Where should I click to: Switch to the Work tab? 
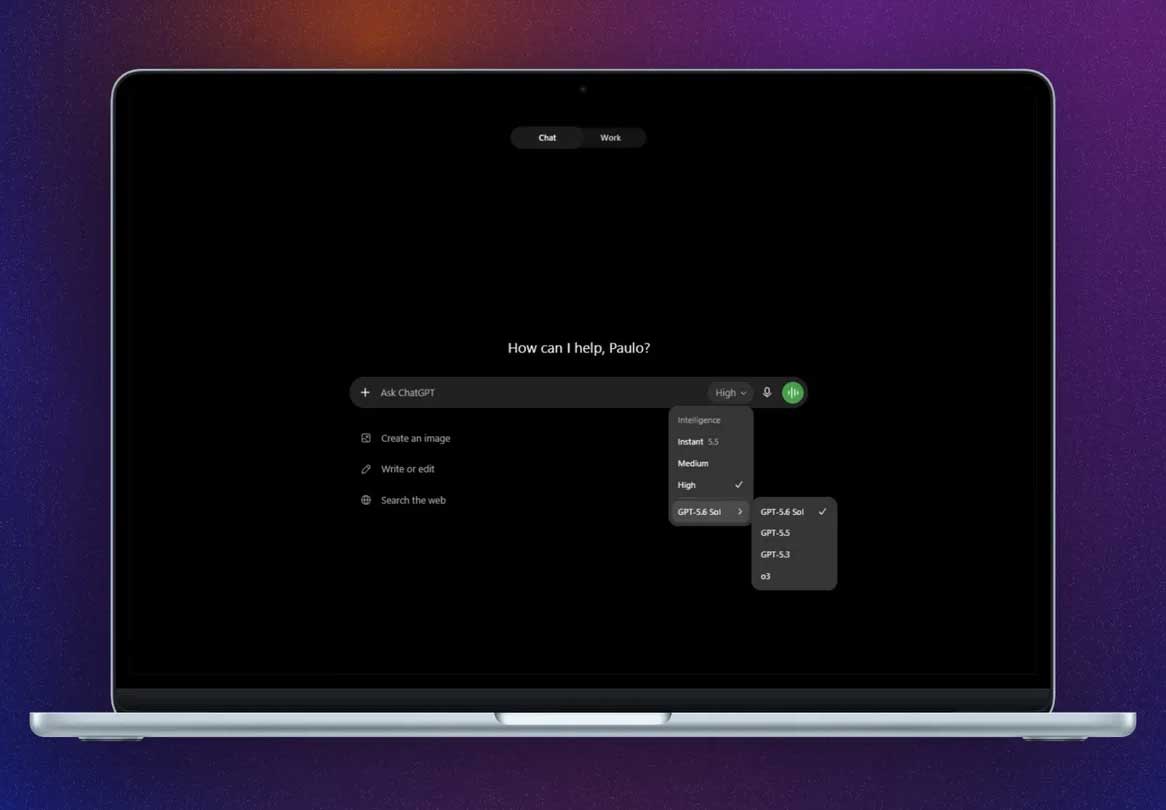611,138
